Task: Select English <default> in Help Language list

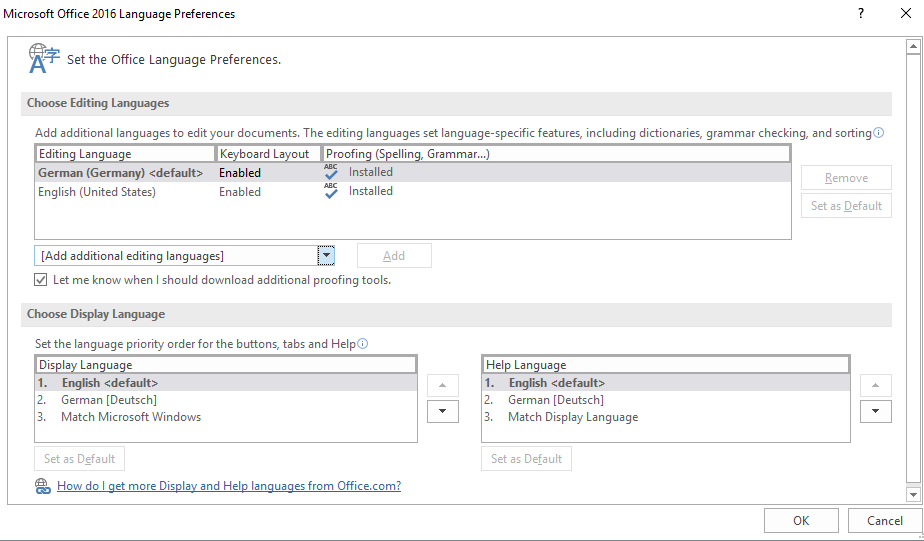Action: tap(666, 382)
